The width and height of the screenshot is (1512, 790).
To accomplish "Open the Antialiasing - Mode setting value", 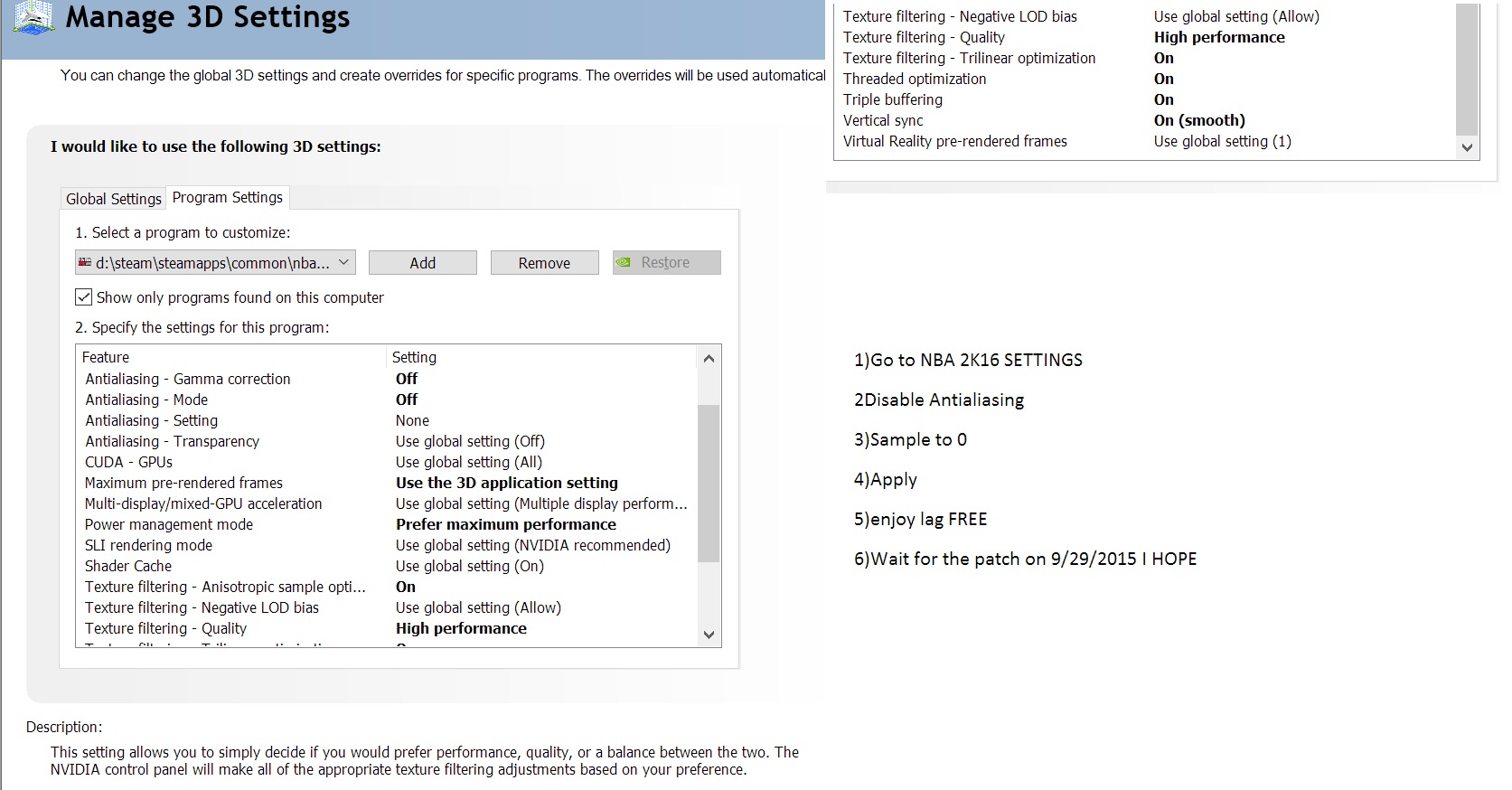I will click(407, 400).
